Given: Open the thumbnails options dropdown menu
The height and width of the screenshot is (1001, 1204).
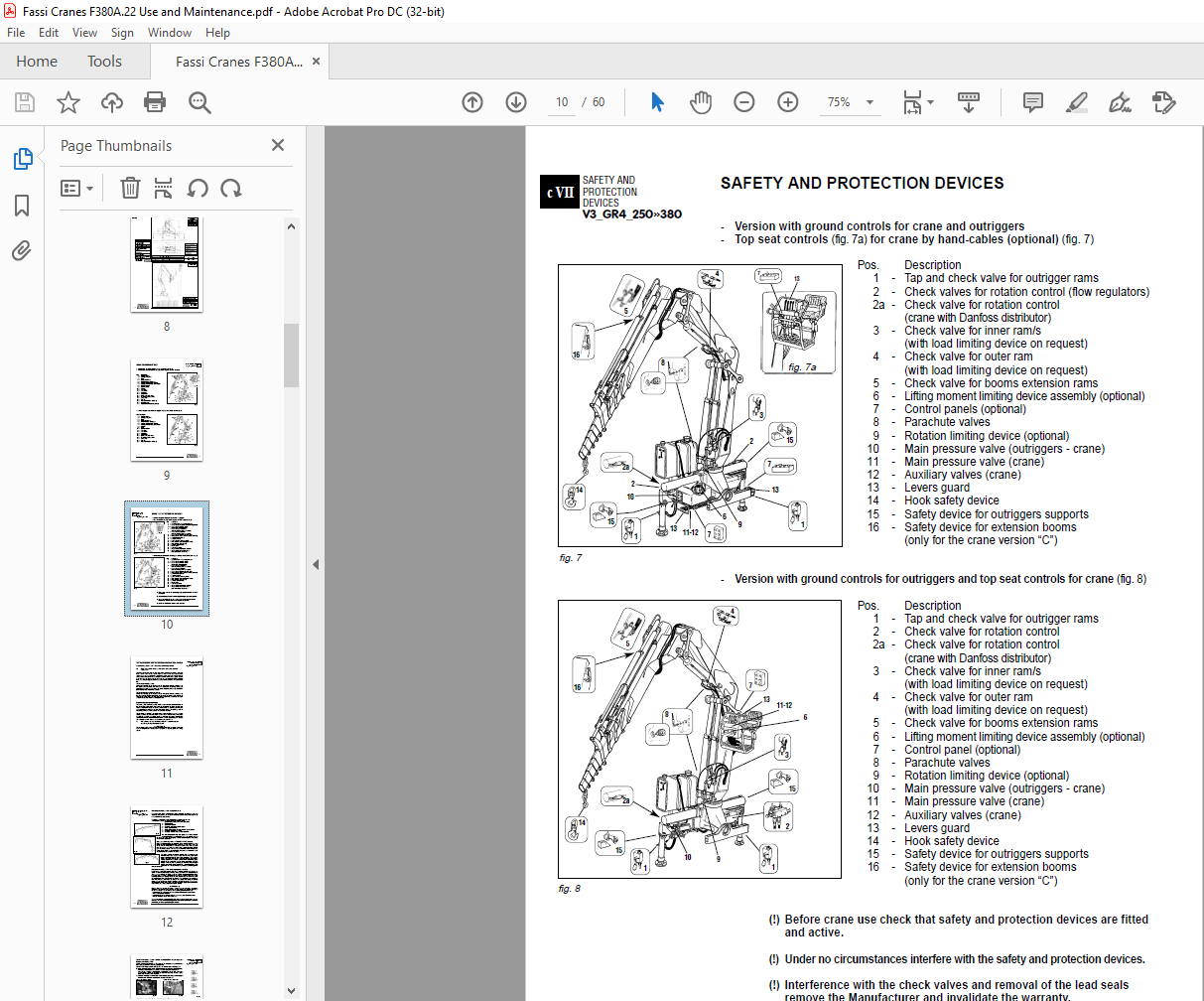Looking at the screenshot, I should (77, 188).
